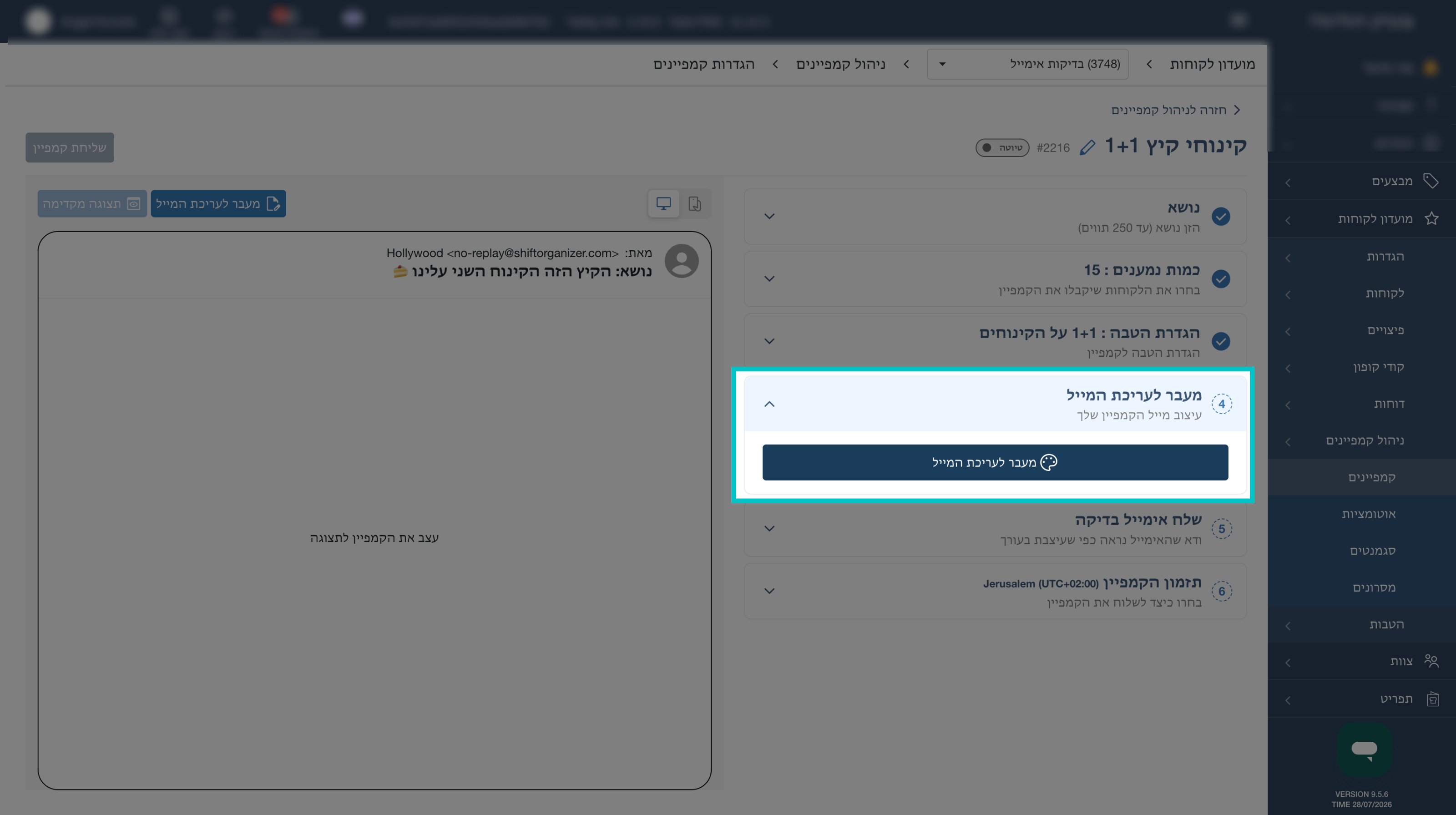Collapse the ניהול קמפיינים sidebar section
Viewport: 1456px width, 815px height.
tap(1288, 441)
